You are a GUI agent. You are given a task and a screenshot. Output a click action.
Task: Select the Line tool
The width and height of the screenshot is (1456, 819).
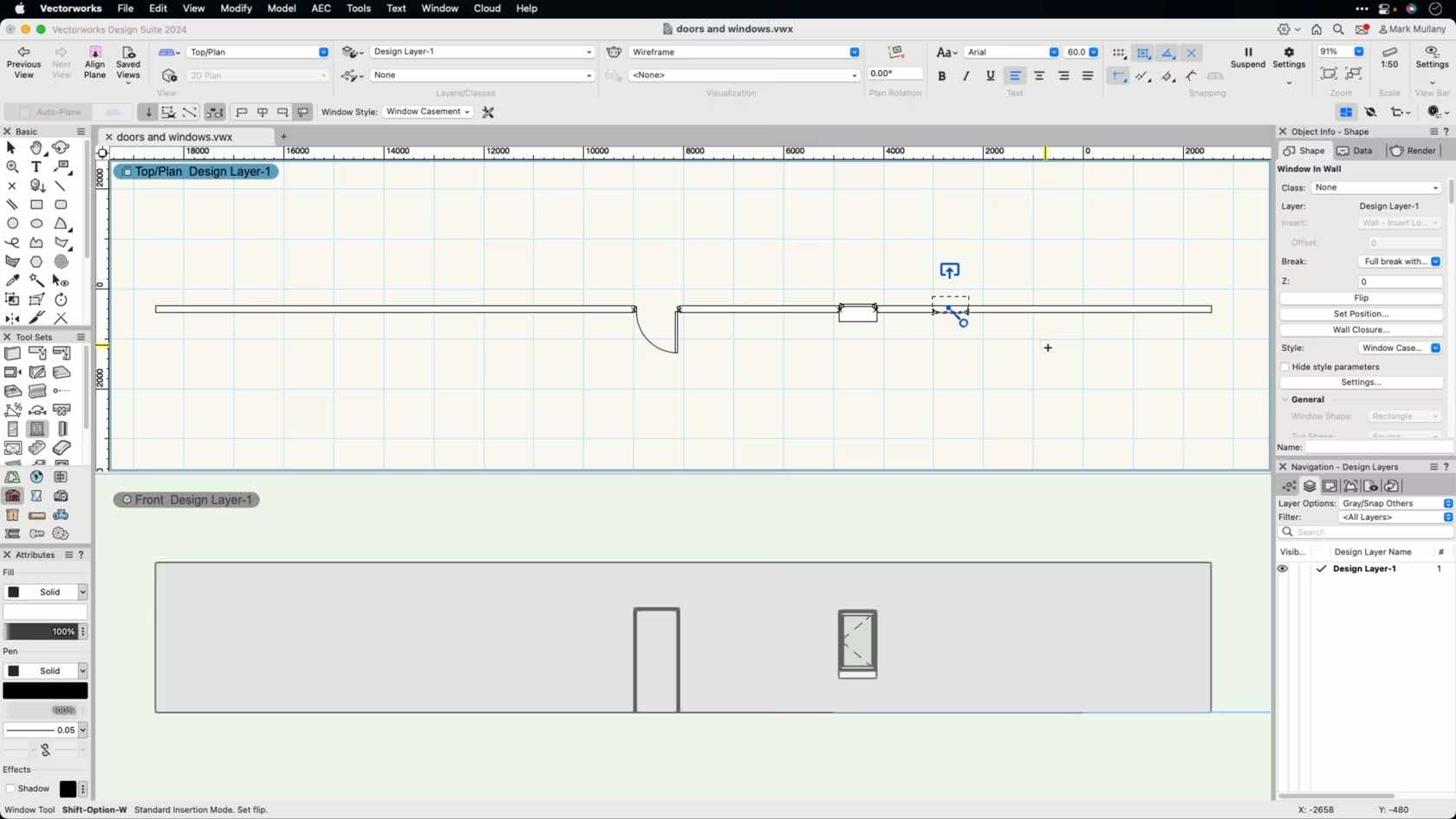click(x=61, y=185)
